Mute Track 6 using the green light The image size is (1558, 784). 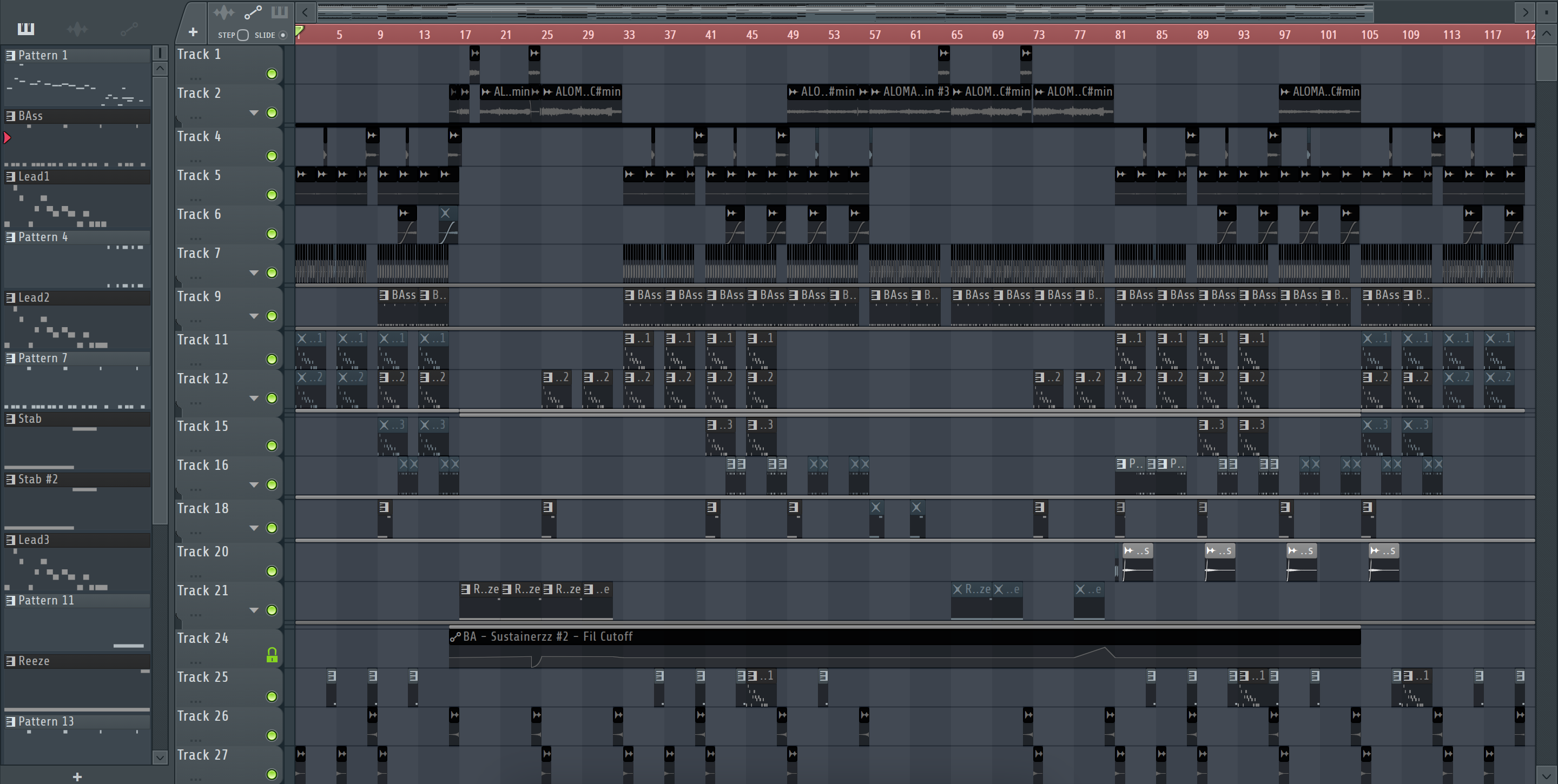click(x=272, y=234)
